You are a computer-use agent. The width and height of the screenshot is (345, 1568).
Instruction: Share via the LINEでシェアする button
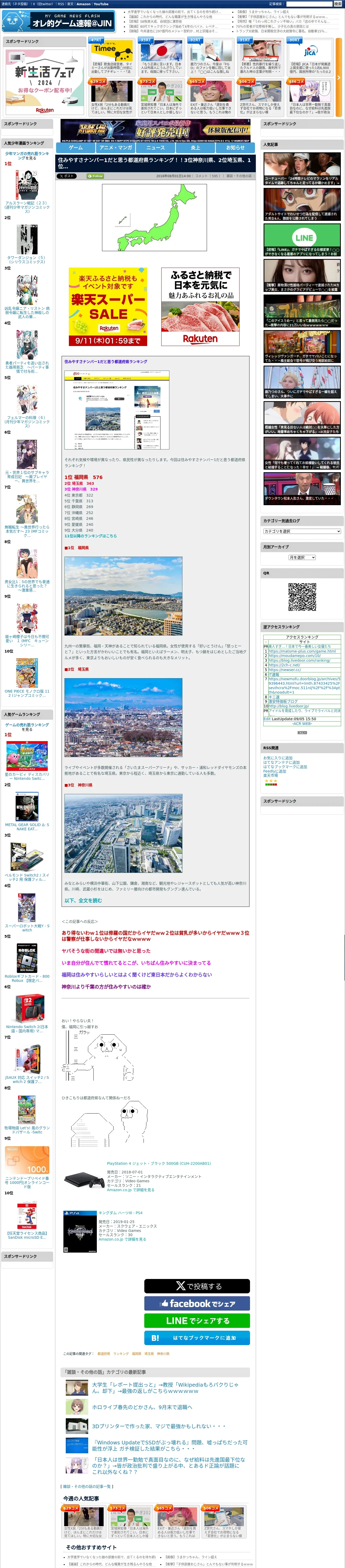197,1320
